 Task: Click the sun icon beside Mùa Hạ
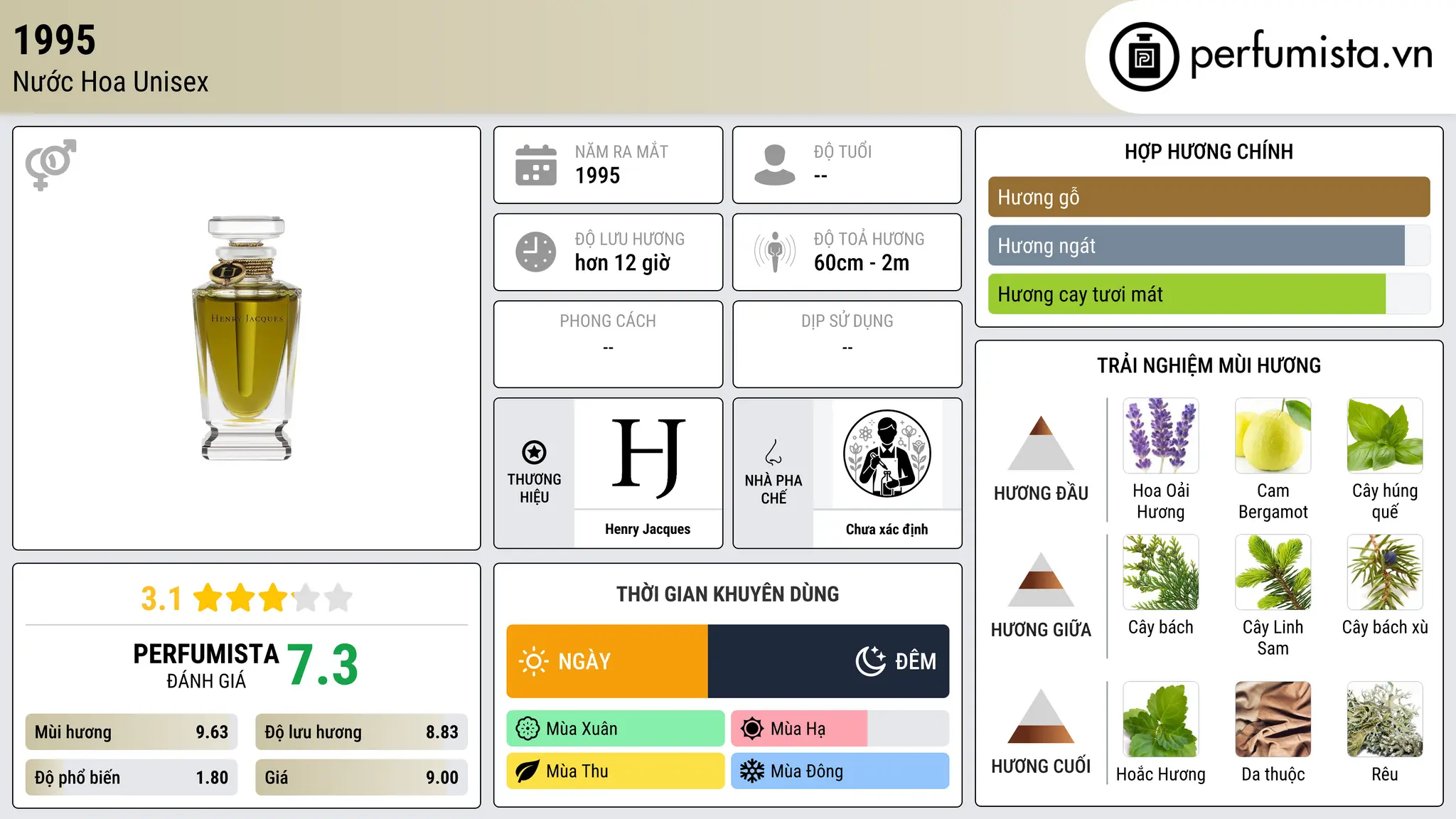pos(752,729)
